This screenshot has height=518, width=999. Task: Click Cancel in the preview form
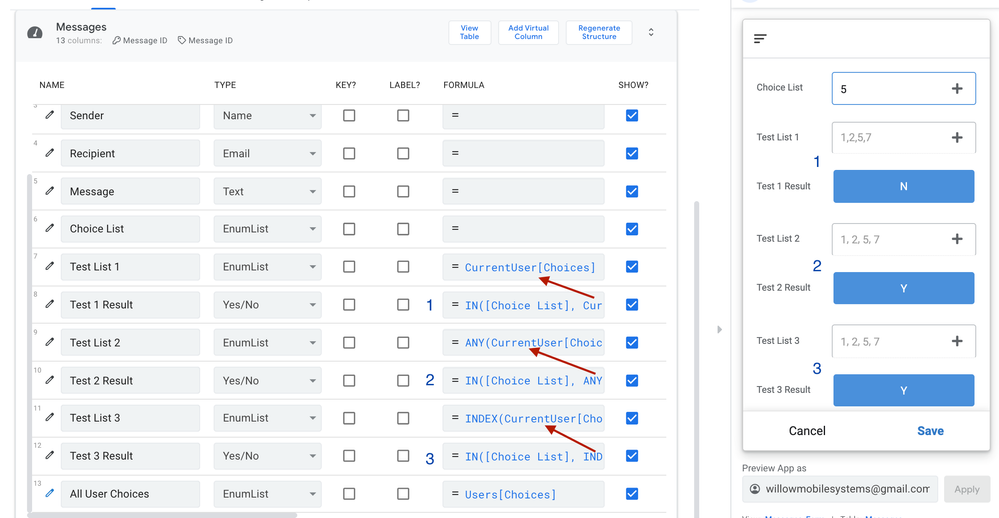coord(807,431)
